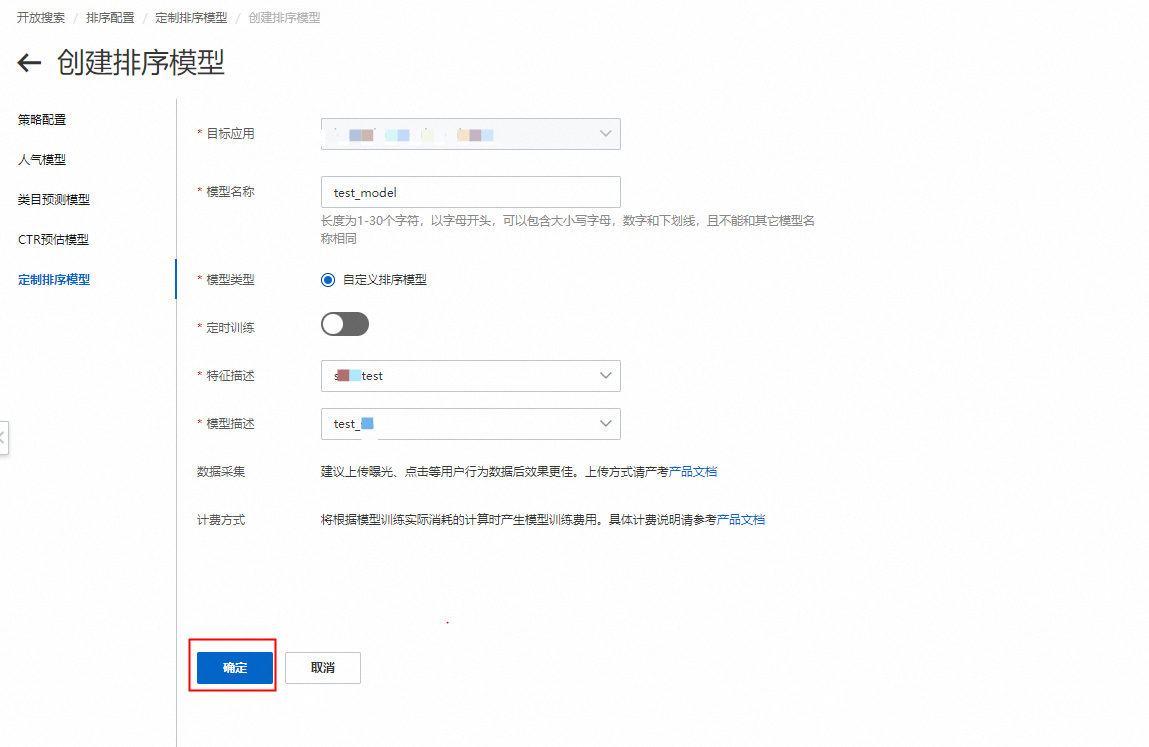
Task: Click the 取消 button
Action: (x=322, y=668)
